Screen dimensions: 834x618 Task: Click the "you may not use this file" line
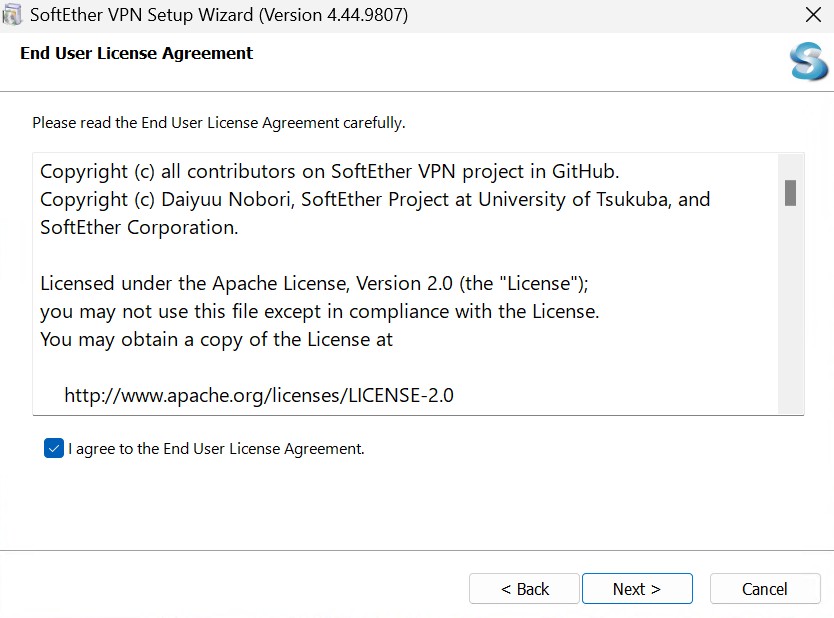(x=319, y=311)
